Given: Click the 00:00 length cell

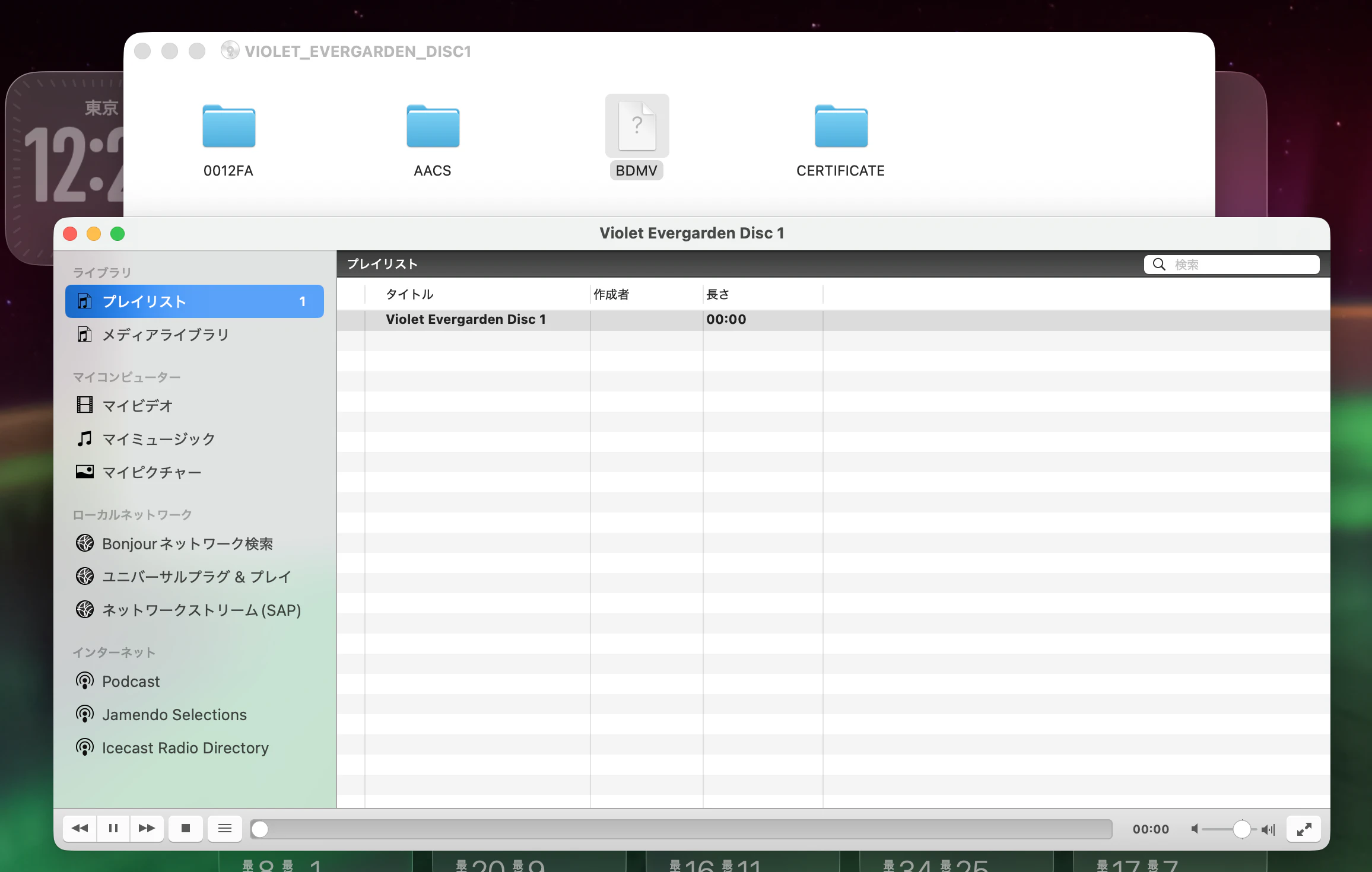Looking at the screenshot, I should point(726,320).
